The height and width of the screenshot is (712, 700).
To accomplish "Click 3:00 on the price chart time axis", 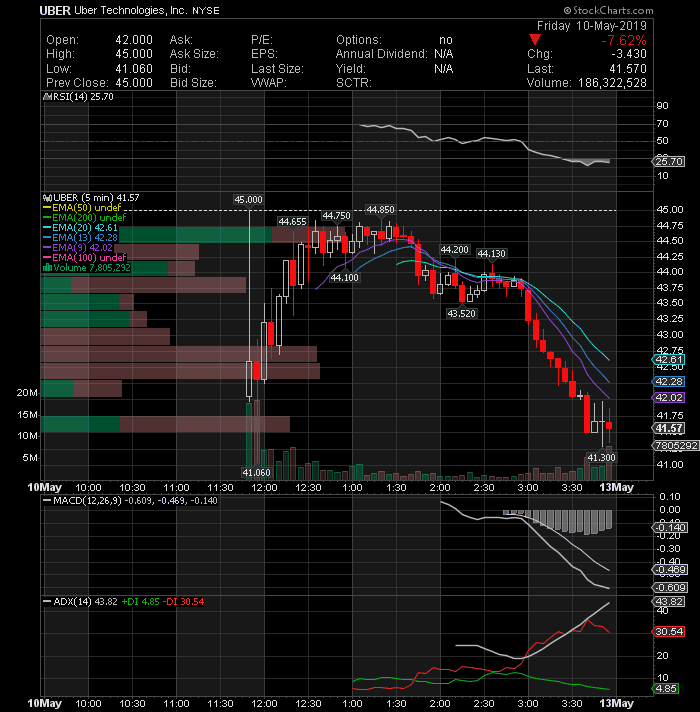I will tap(528, 488).
